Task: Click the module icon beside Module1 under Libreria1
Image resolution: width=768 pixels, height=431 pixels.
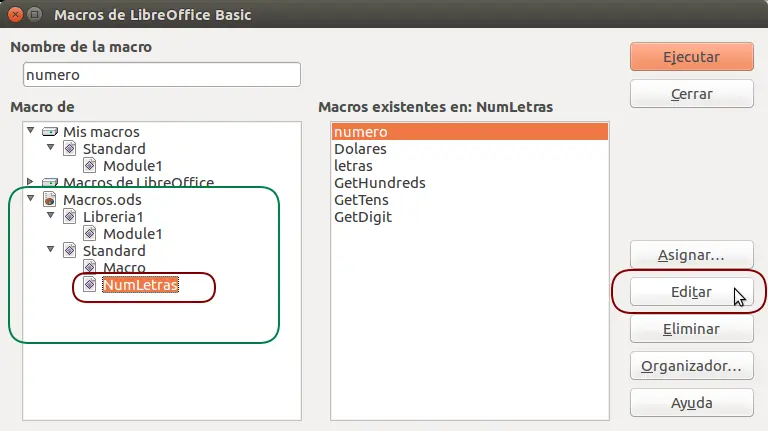Action: point(90,234)
